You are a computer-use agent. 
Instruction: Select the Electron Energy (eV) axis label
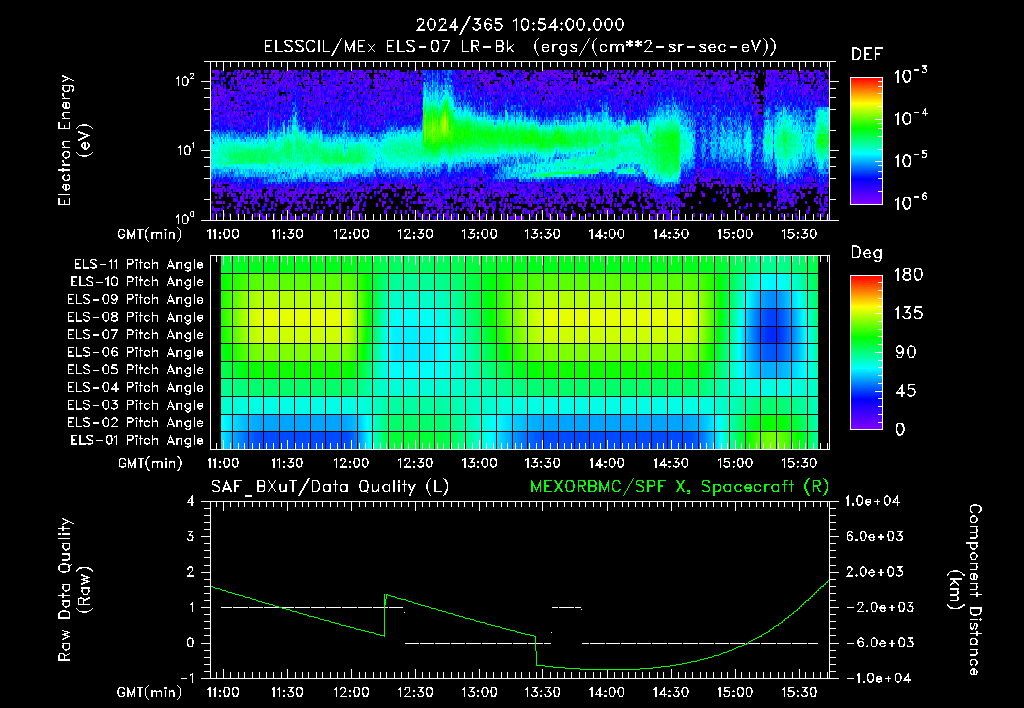(74, 140)
